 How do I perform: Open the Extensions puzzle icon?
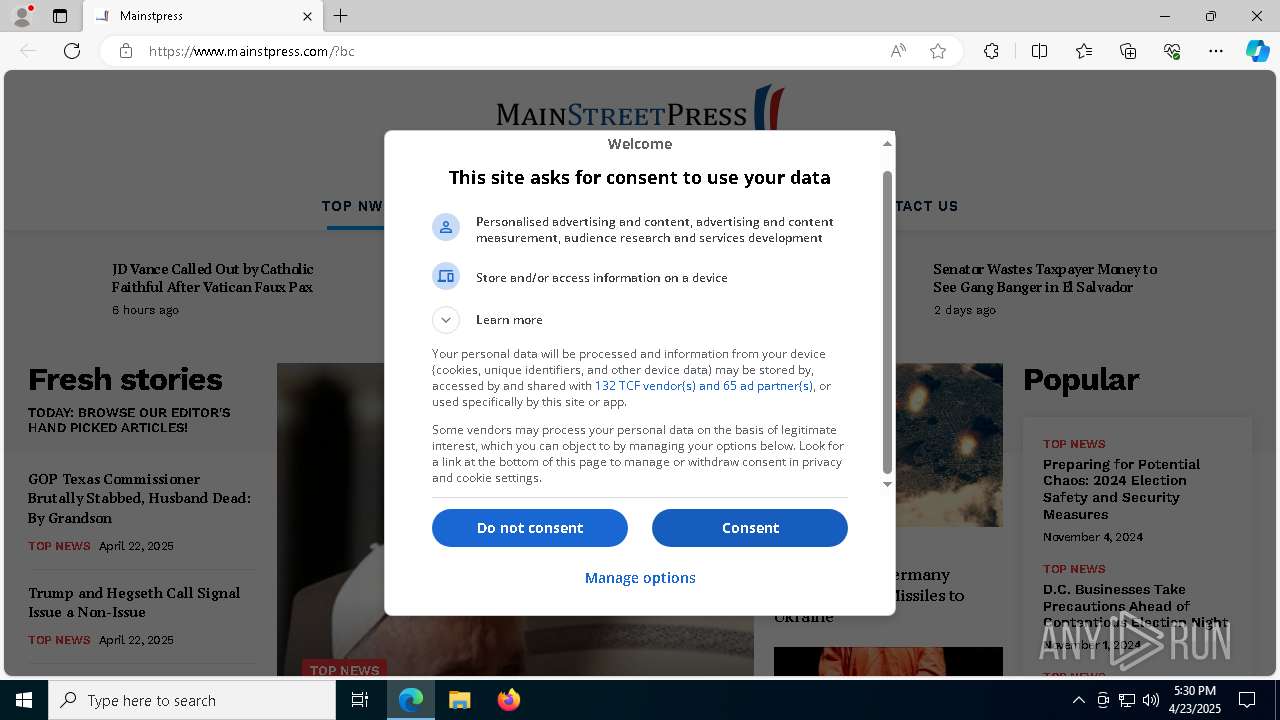[x=991, y=51]
